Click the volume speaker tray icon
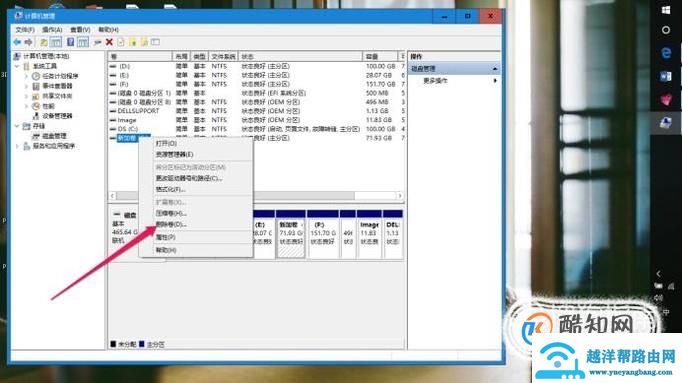Viewport: 682px width, 383px height. coord(659,298)
